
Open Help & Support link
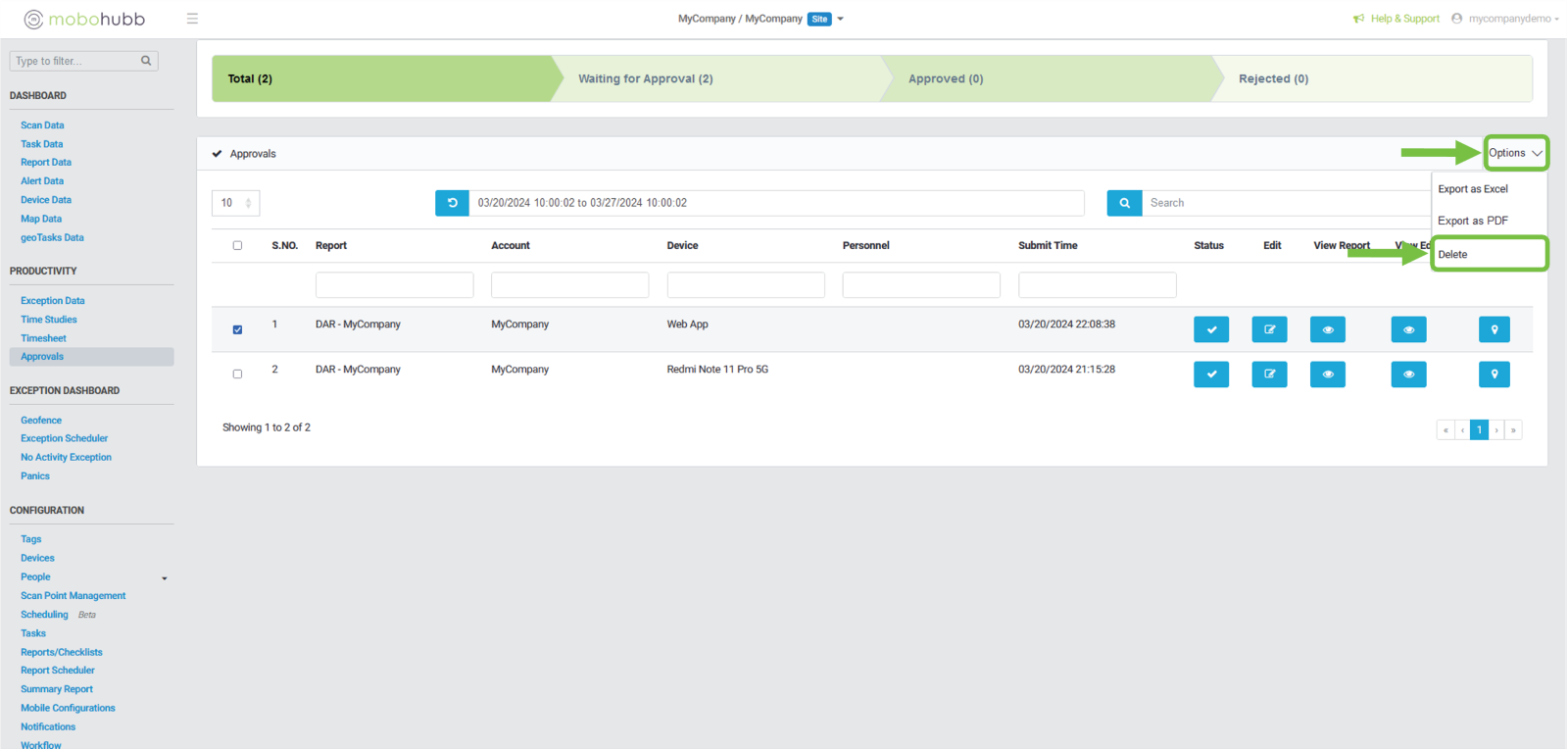coord(1403,19)
